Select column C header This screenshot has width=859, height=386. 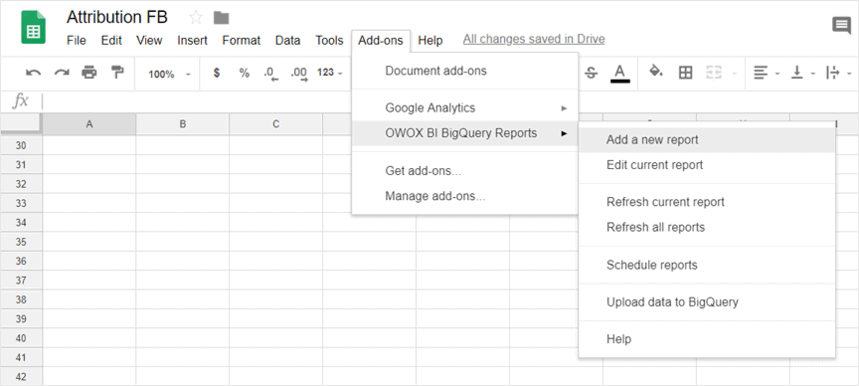[276, 124]
